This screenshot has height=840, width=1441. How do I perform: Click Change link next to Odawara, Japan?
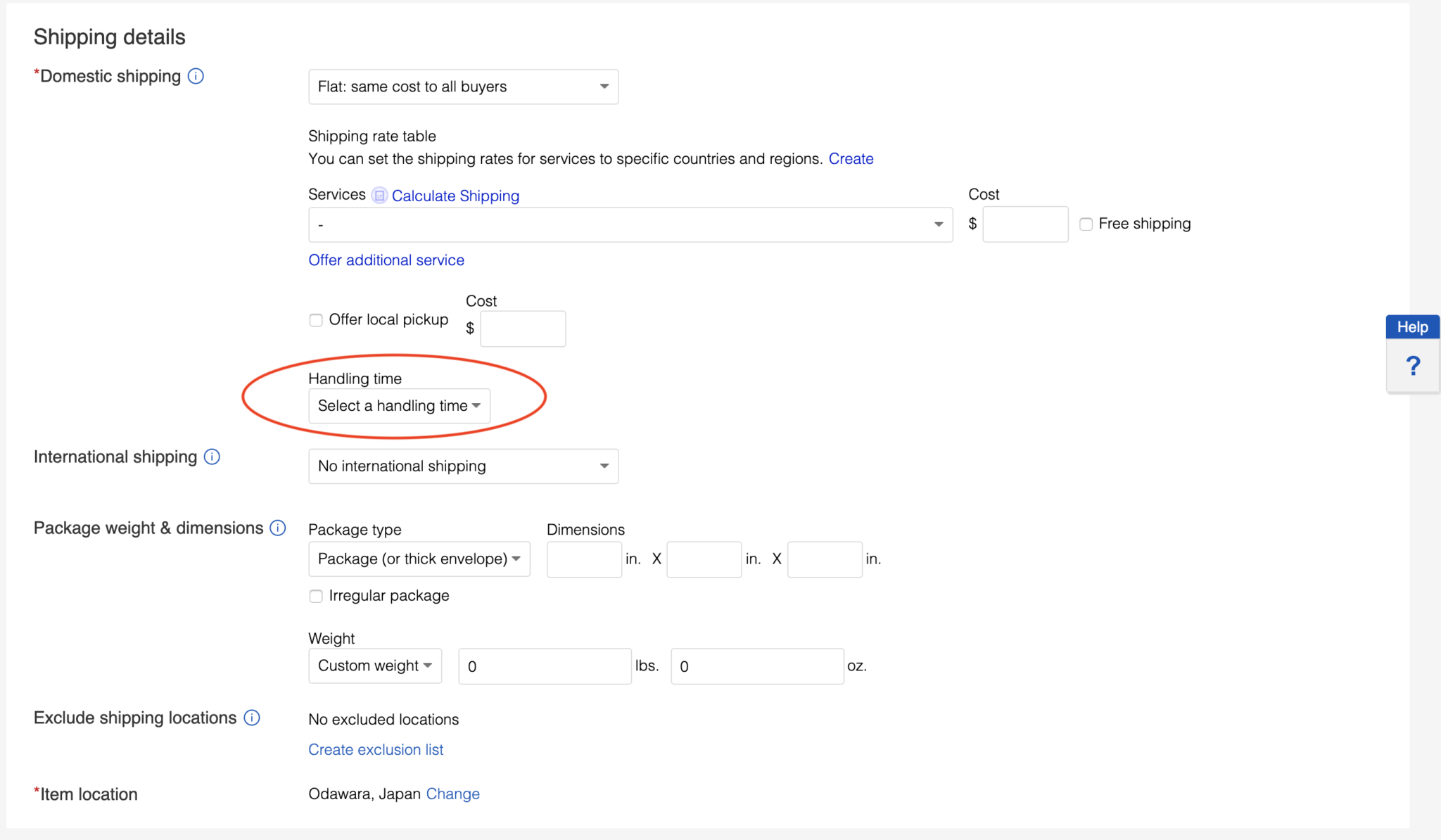point(452,794)
